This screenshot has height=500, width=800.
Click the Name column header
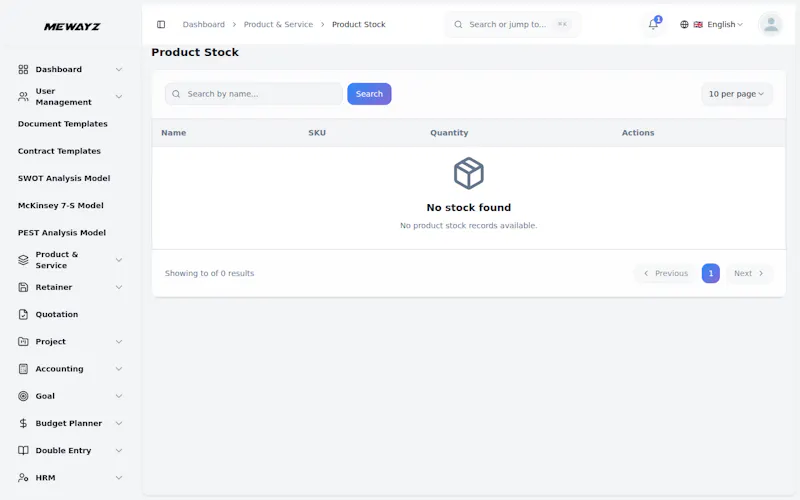173,133
